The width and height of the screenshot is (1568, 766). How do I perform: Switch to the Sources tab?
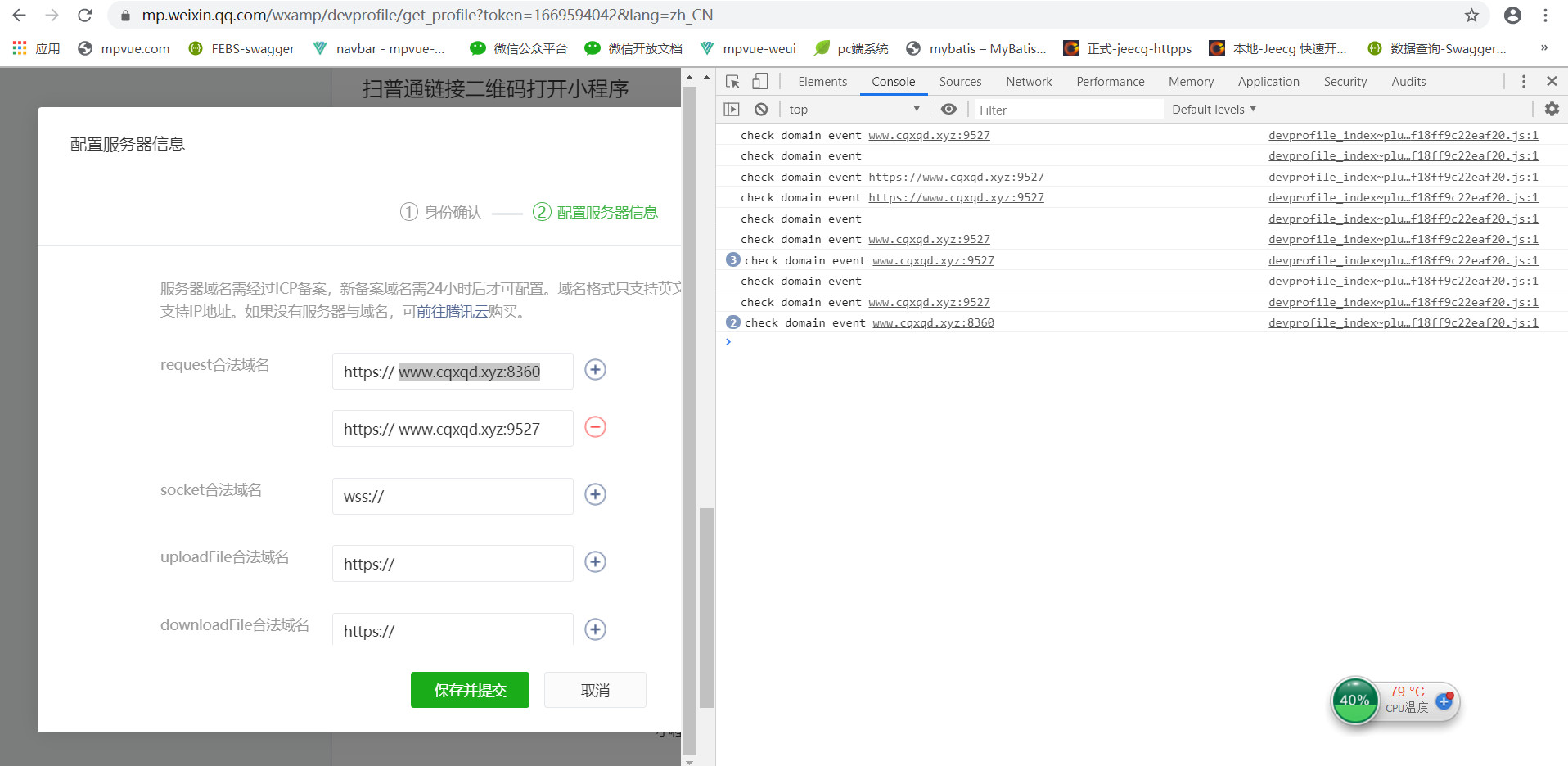(x=960, y=82)
